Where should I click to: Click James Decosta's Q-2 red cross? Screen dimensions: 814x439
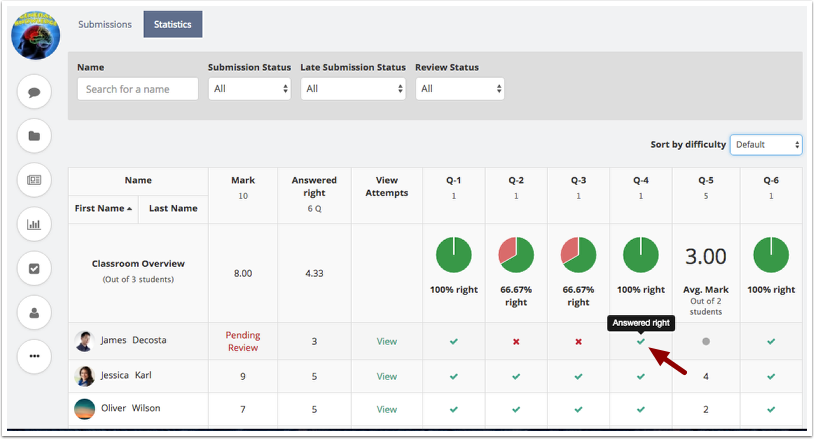[x=516, y=341]
